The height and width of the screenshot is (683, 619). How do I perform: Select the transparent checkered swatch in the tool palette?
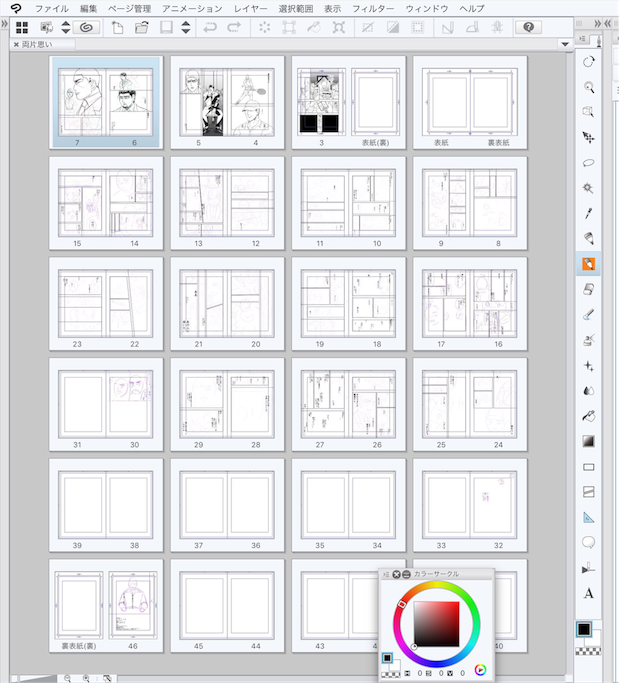(x=588, y=651)
